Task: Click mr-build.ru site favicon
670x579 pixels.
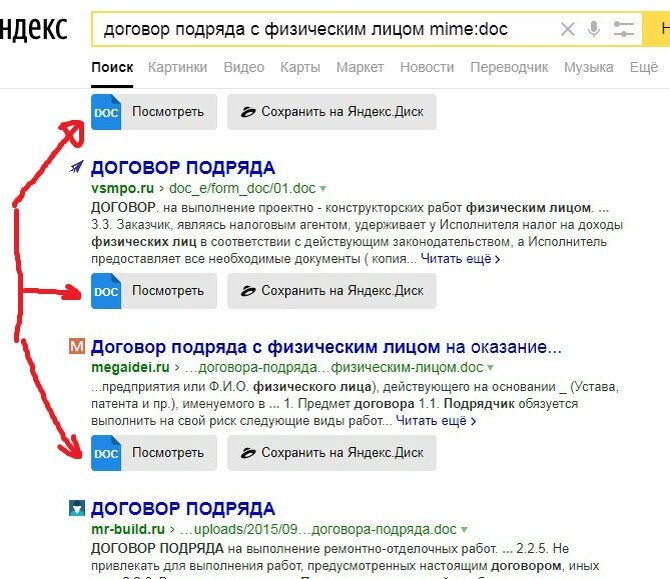Action: click(x=77, y=508)
